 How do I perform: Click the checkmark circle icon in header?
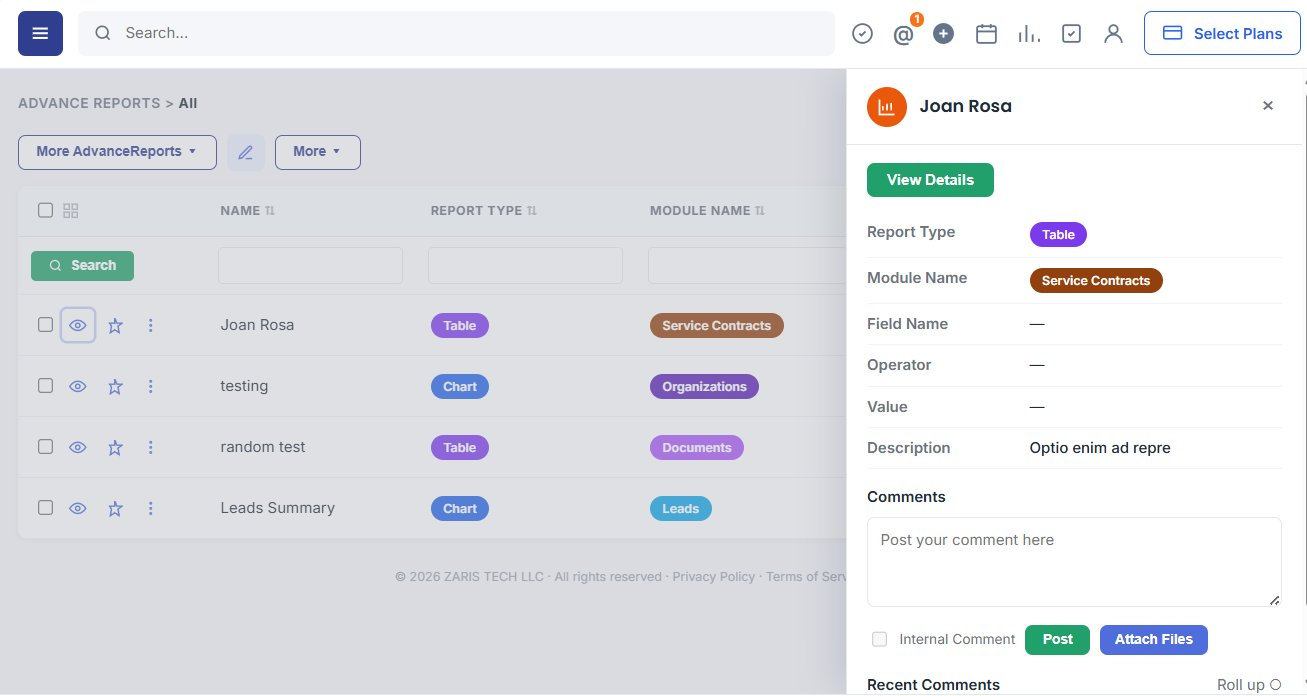point(862,34)
